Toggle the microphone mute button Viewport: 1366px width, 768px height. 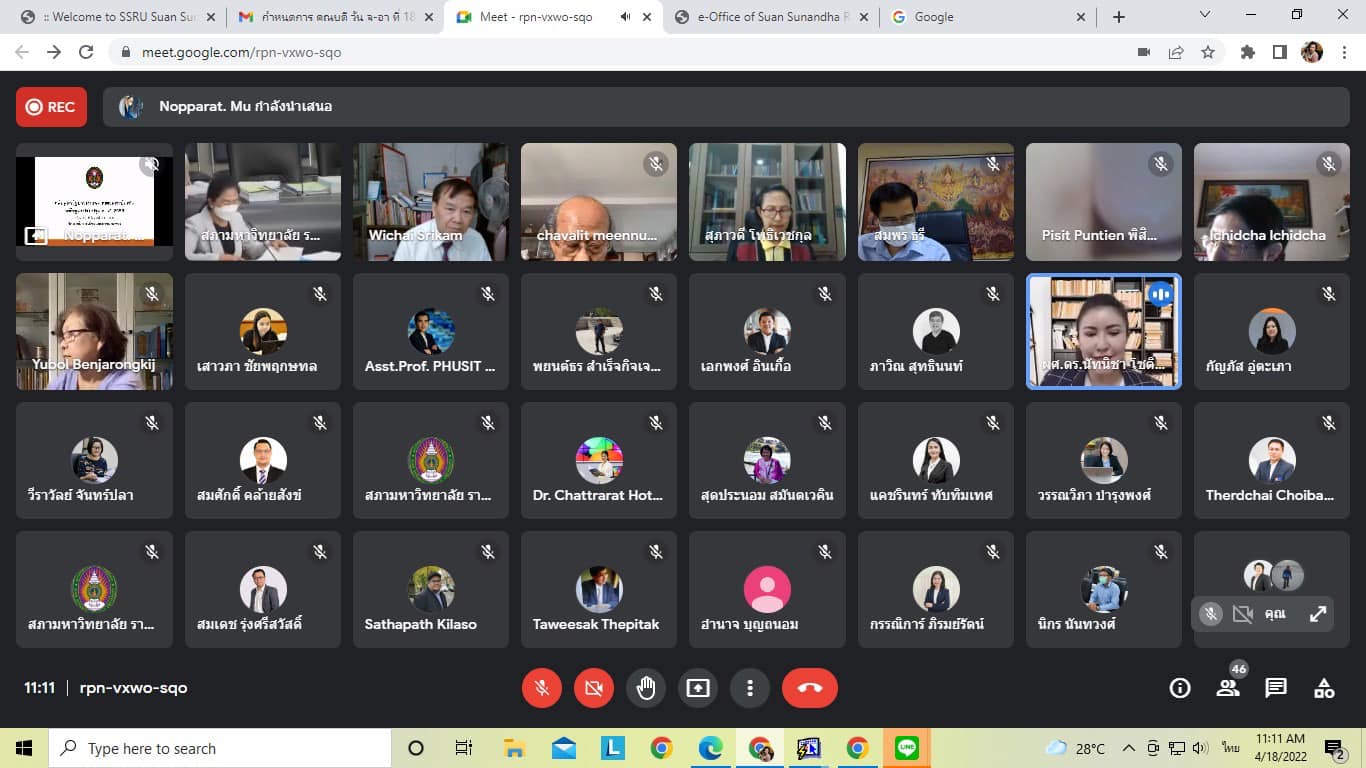[x=542, y=688]
